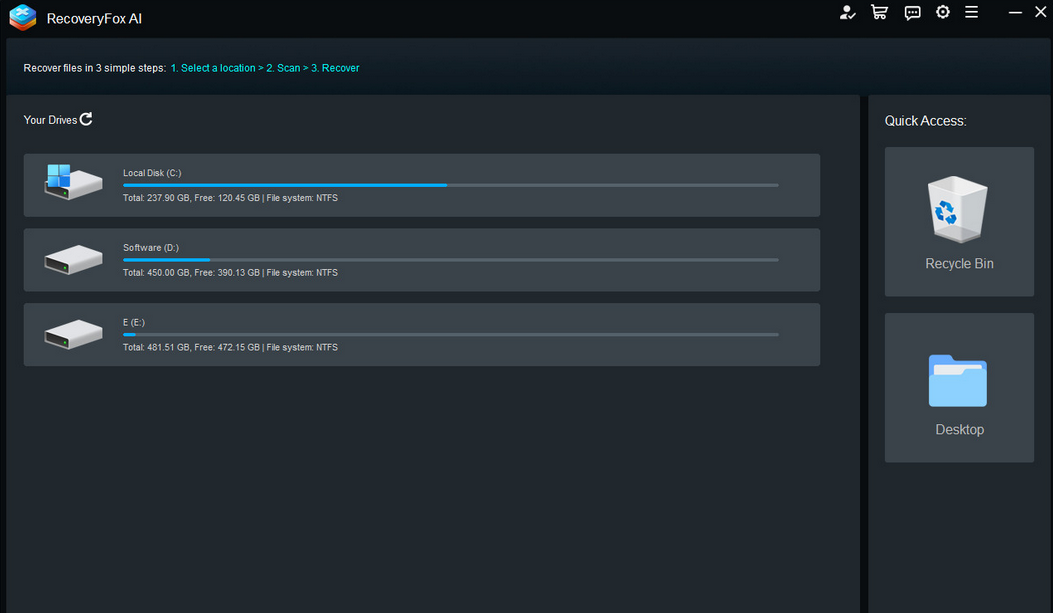Click the C: drive usage bar

pyautogui.click(x=450, y=185)
